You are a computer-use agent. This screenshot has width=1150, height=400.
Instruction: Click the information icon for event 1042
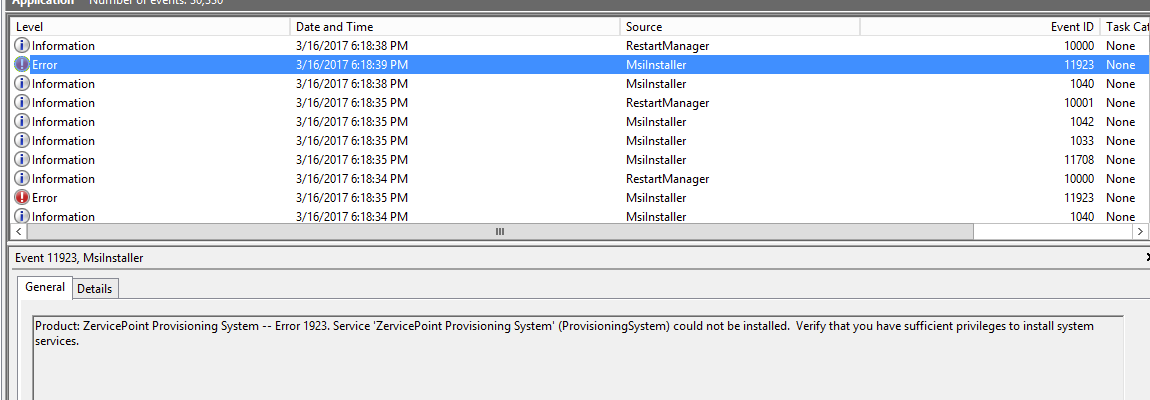(x=22, y=122)
